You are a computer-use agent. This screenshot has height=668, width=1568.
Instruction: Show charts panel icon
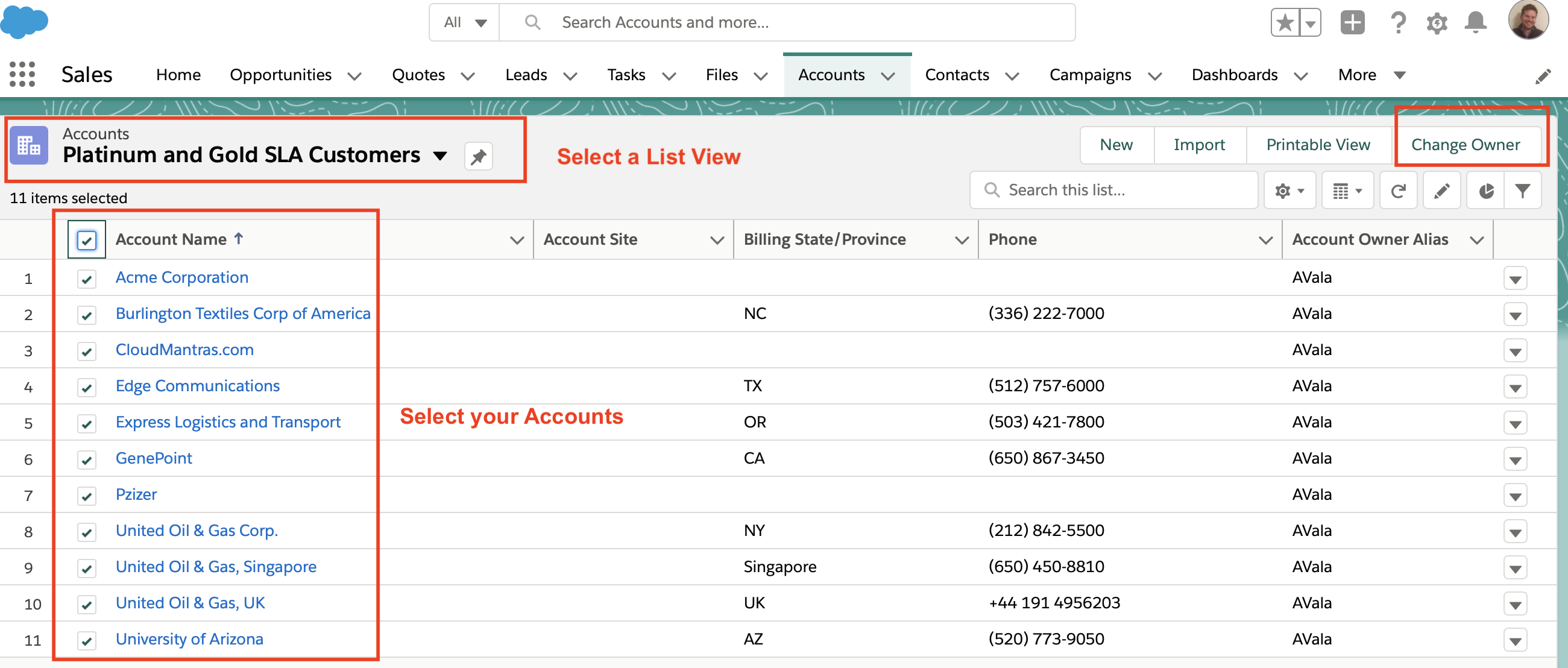click(x=1486, y=191)
